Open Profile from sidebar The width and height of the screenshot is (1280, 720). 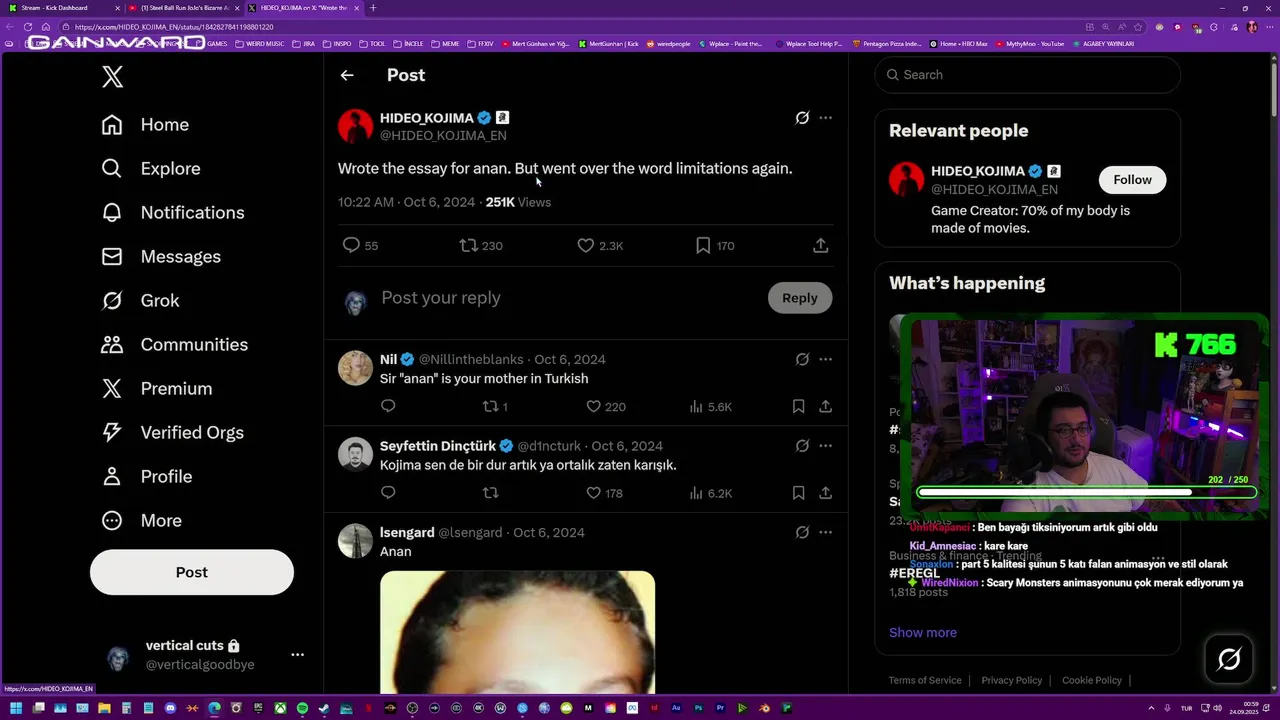tap(146, 477)
